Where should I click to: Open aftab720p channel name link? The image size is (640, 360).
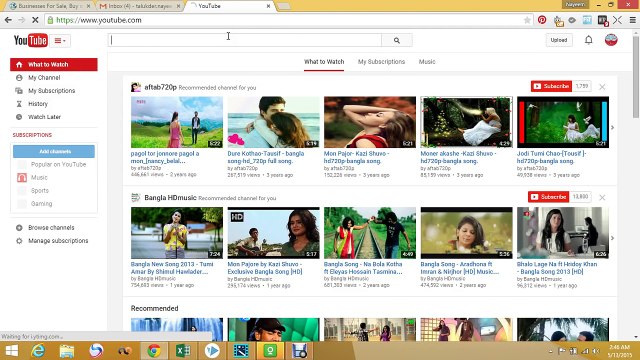pyautogui.click(x=160, y=87)
